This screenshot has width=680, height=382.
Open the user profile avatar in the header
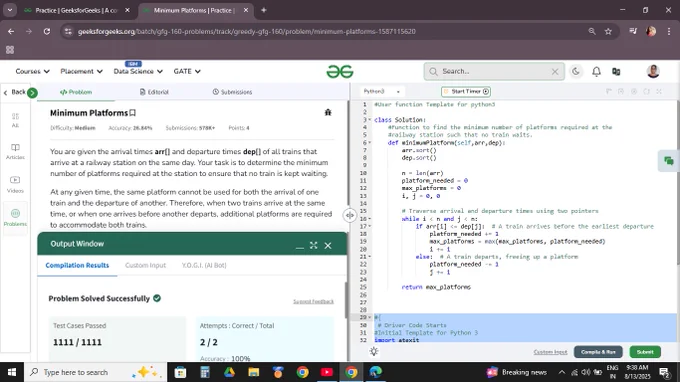click(x=653, y=71)
